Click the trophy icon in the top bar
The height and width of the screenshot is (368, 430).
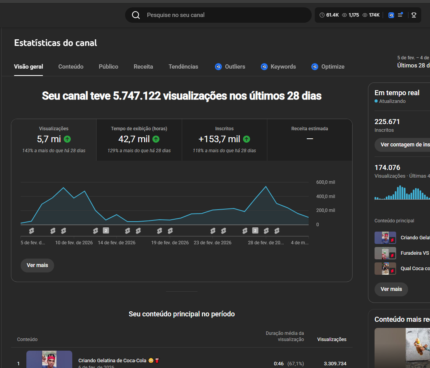pyautogui.click(x=414, y=15)
